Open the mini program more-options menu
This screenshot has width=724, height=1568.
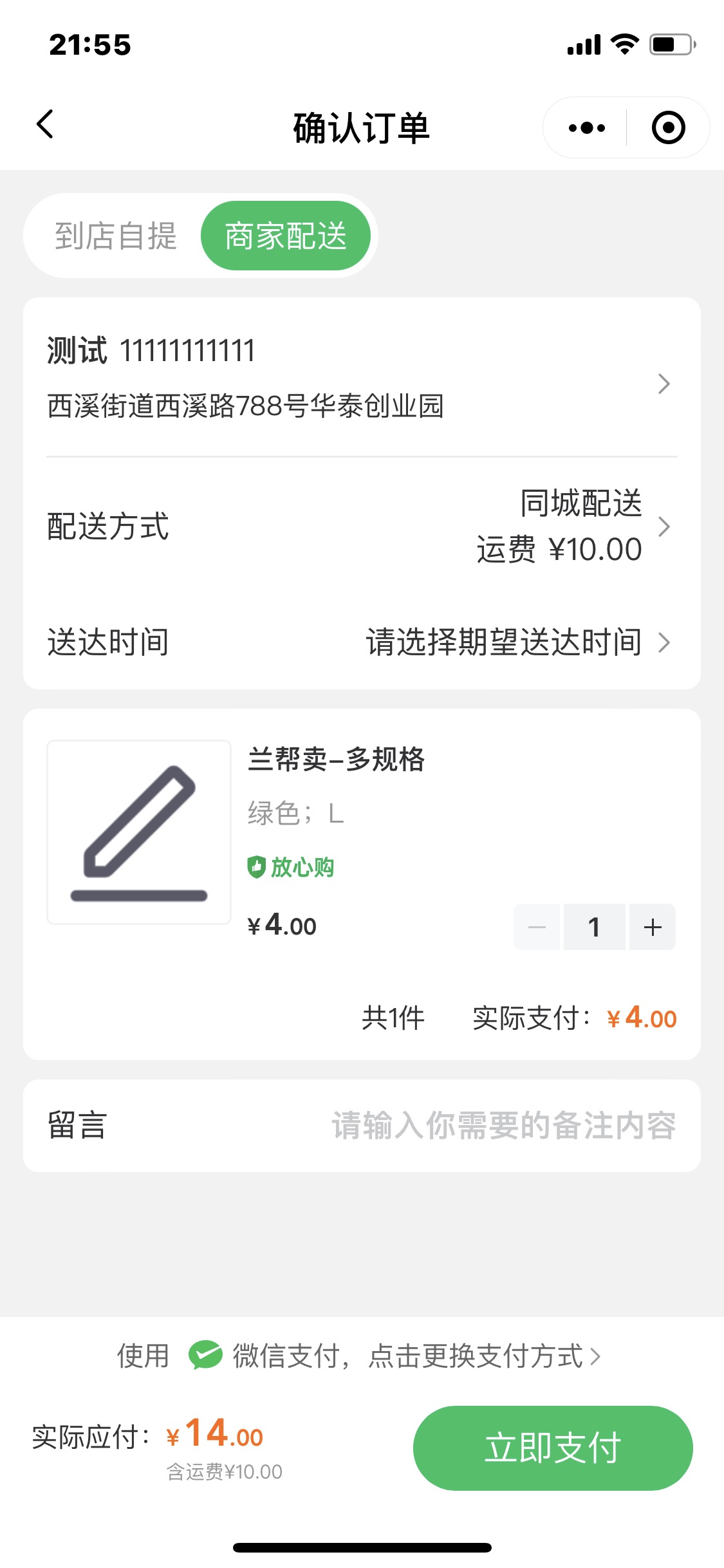(586, 128)
